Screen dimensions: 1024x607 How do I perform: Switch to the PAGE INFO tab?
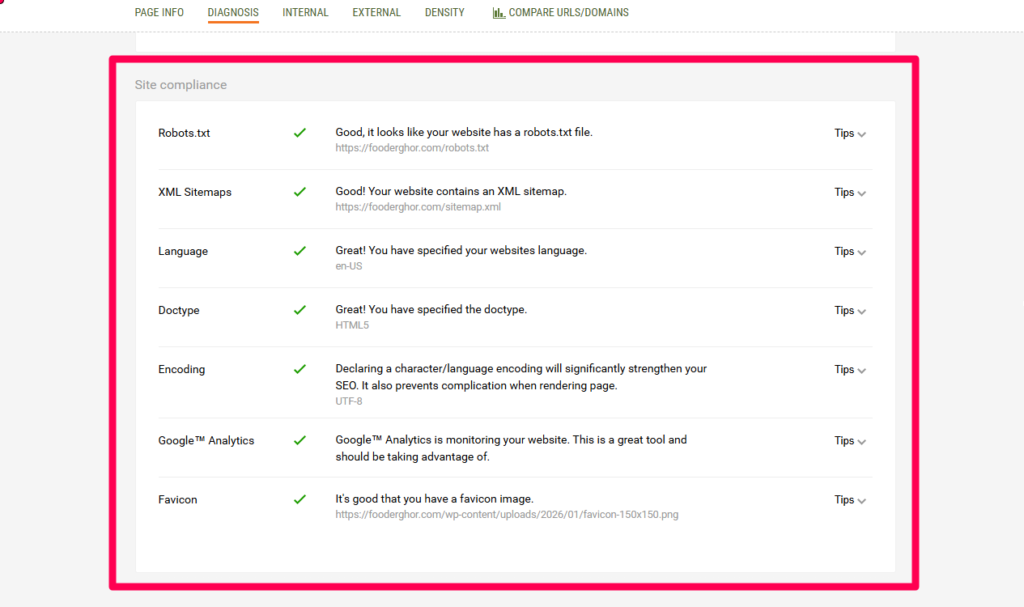coord(159,12)
